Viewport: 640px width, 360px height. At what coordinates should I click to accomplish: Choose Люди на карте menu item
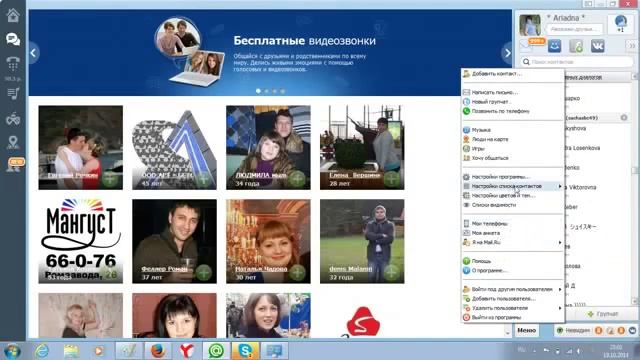tap(513, 139)
